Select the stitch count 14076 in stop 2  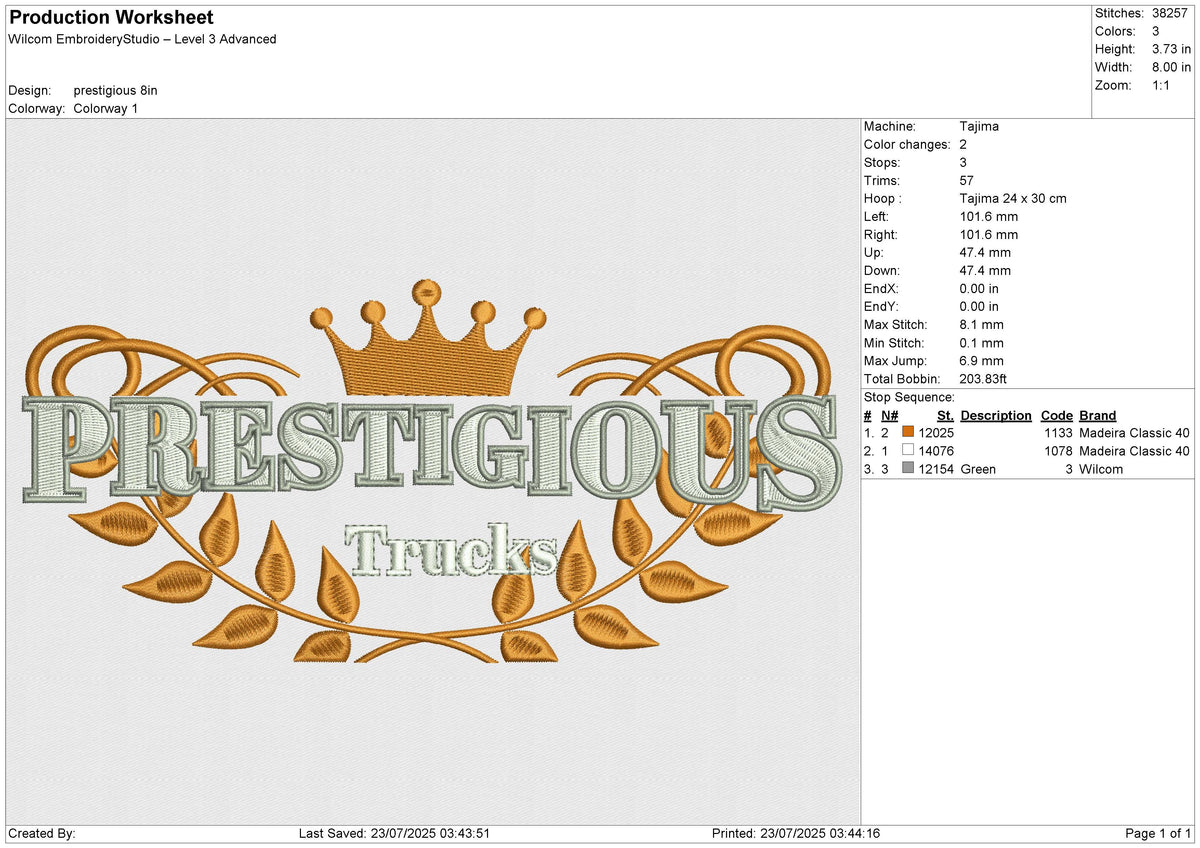936,451
